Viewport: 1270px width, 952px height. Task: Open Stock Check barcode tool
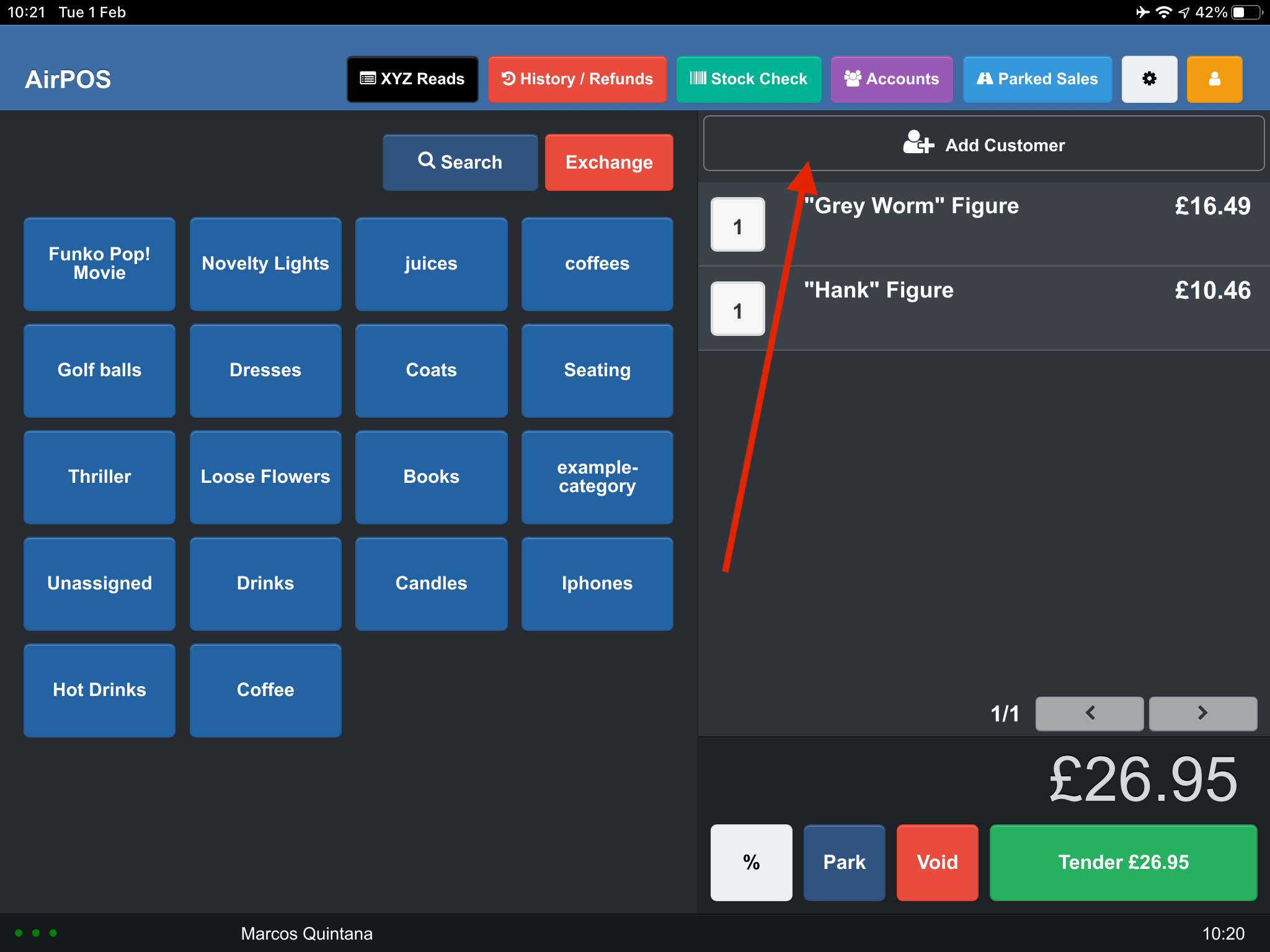748,79
